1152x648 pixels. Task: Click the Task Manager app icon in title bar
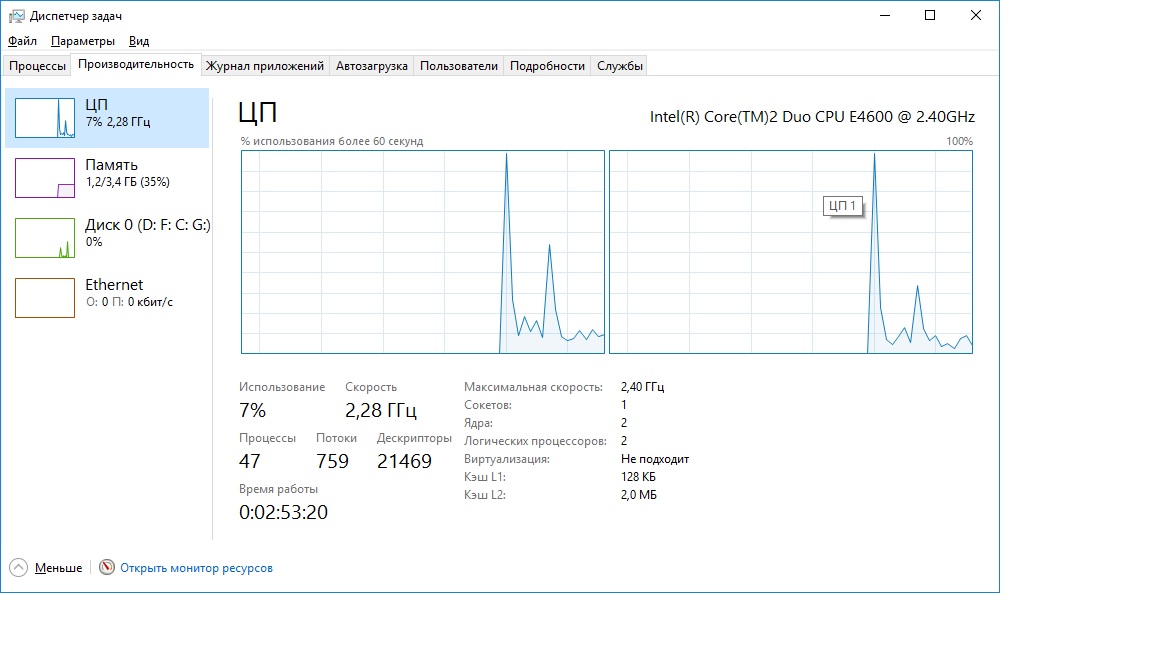[x=16, y=16]
